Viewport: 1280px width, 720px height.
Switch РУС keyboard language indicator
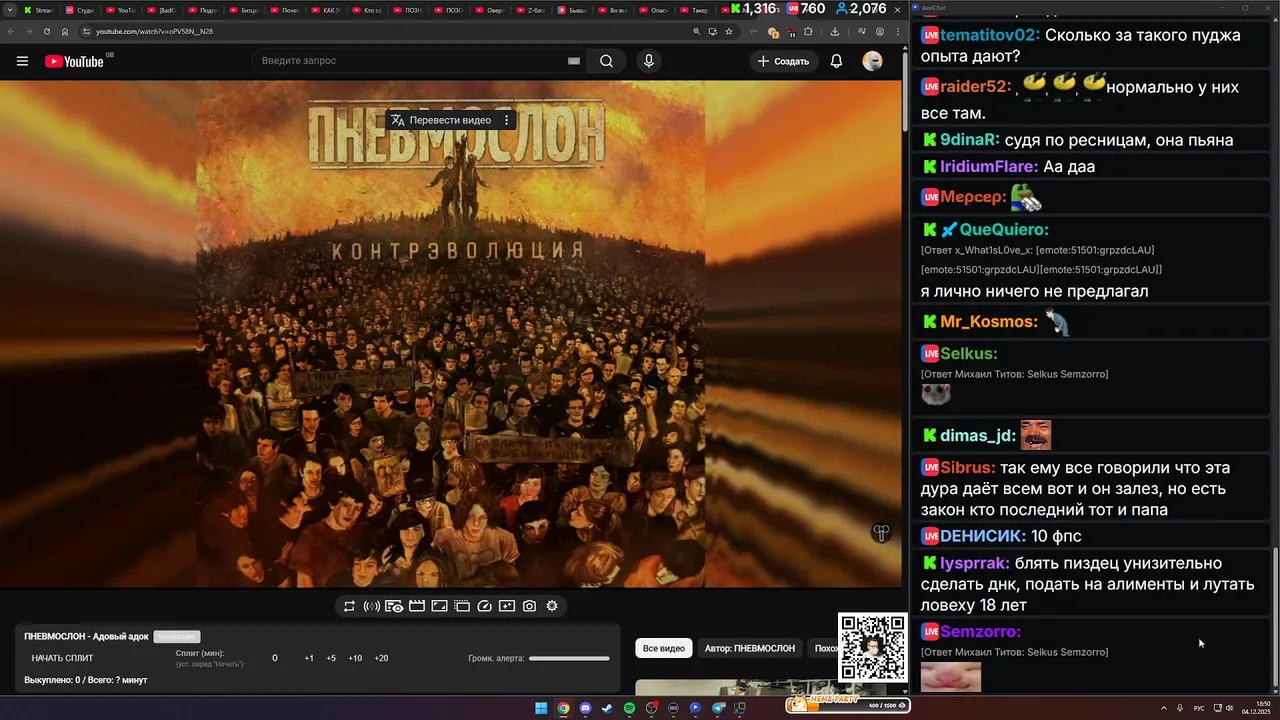click(1199, 708)
